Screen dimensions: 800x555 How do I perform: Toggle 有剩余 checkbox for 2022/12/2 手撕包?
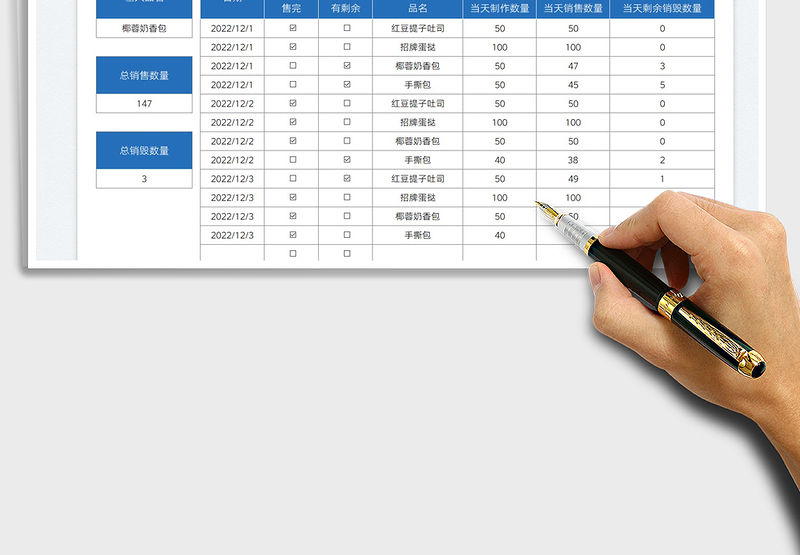[347, 160]
